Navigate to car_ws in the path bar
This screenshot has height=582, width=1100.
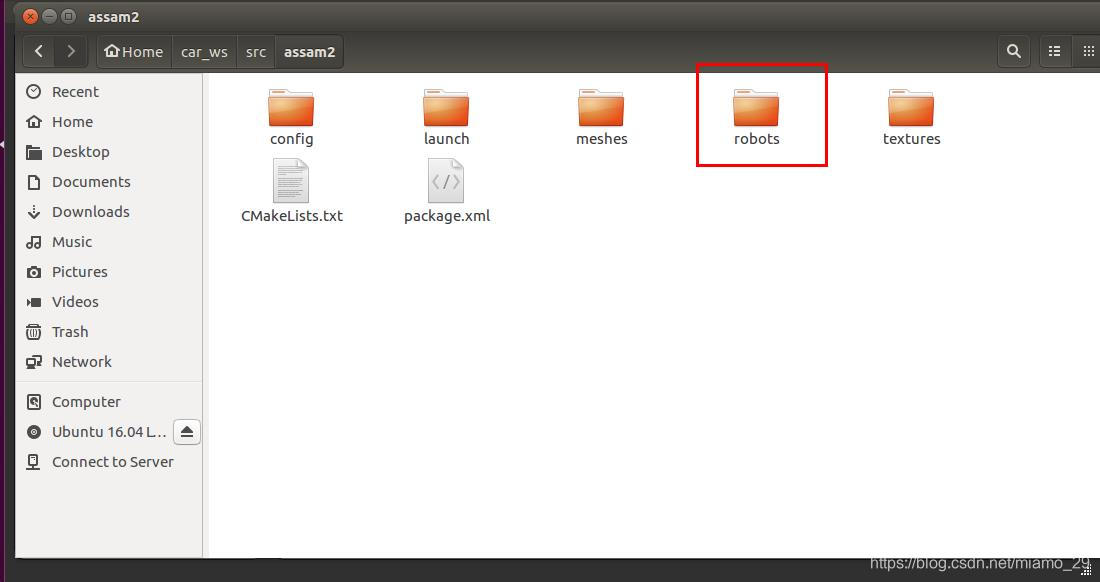204,52
